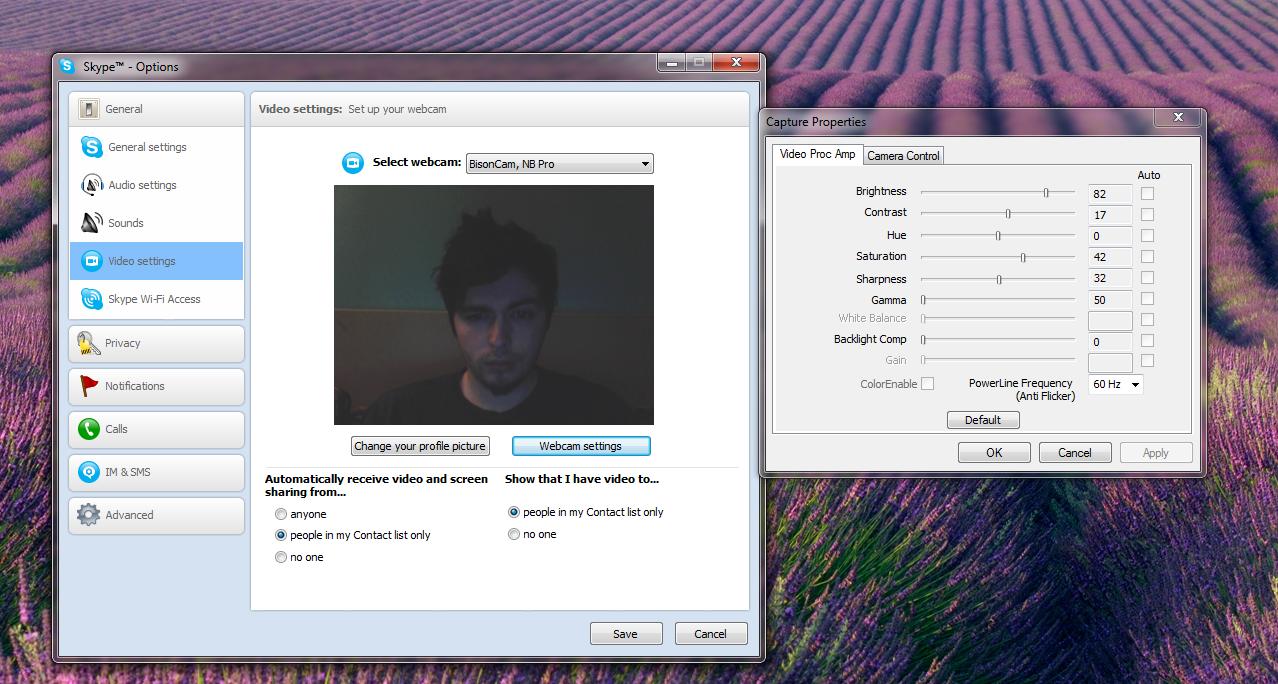Viewport: 1278px width, 684px height.
Task: Click the Contrast value field showing 17
Action: click(1110, 215)
